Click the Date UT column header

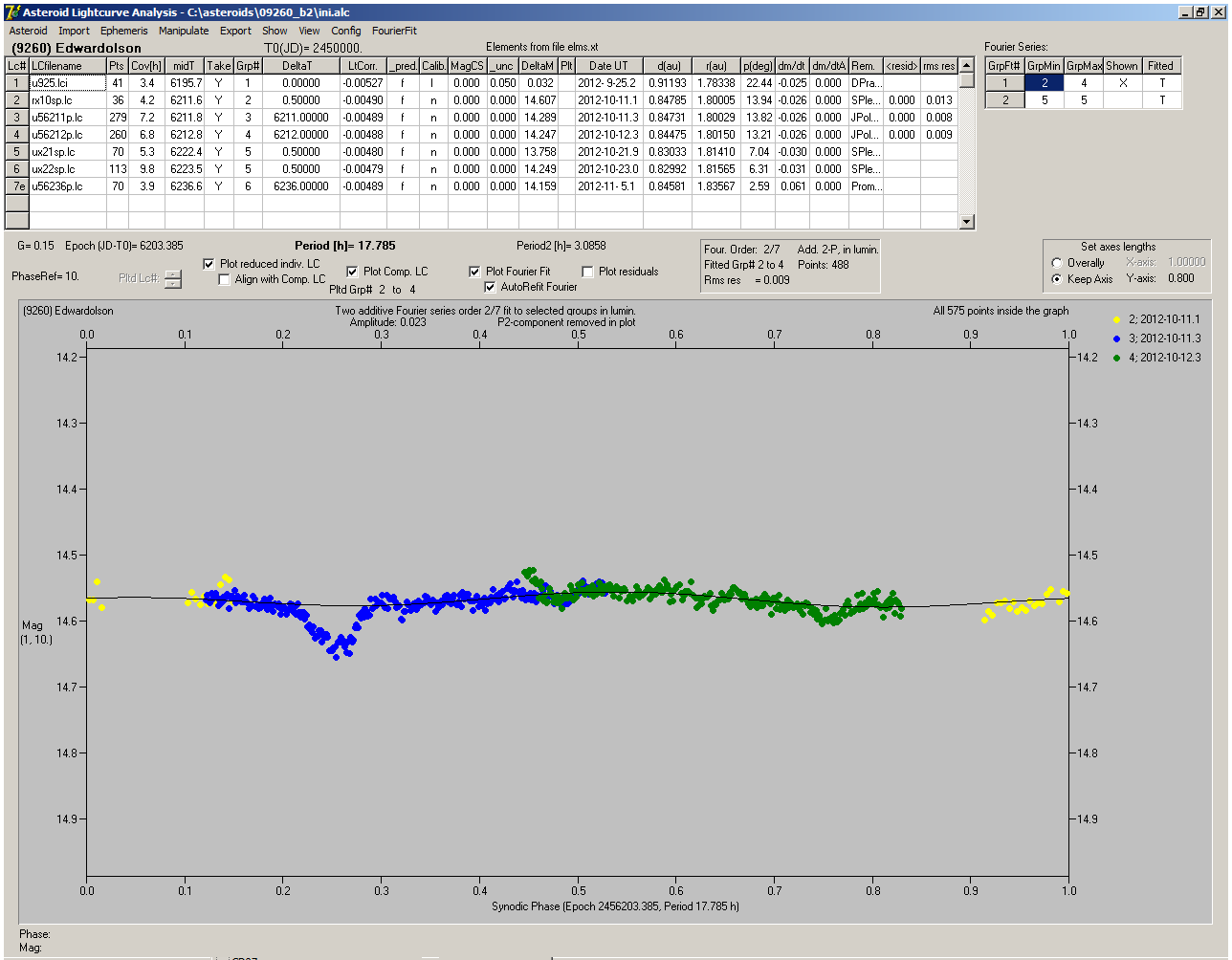coord(608,66)
